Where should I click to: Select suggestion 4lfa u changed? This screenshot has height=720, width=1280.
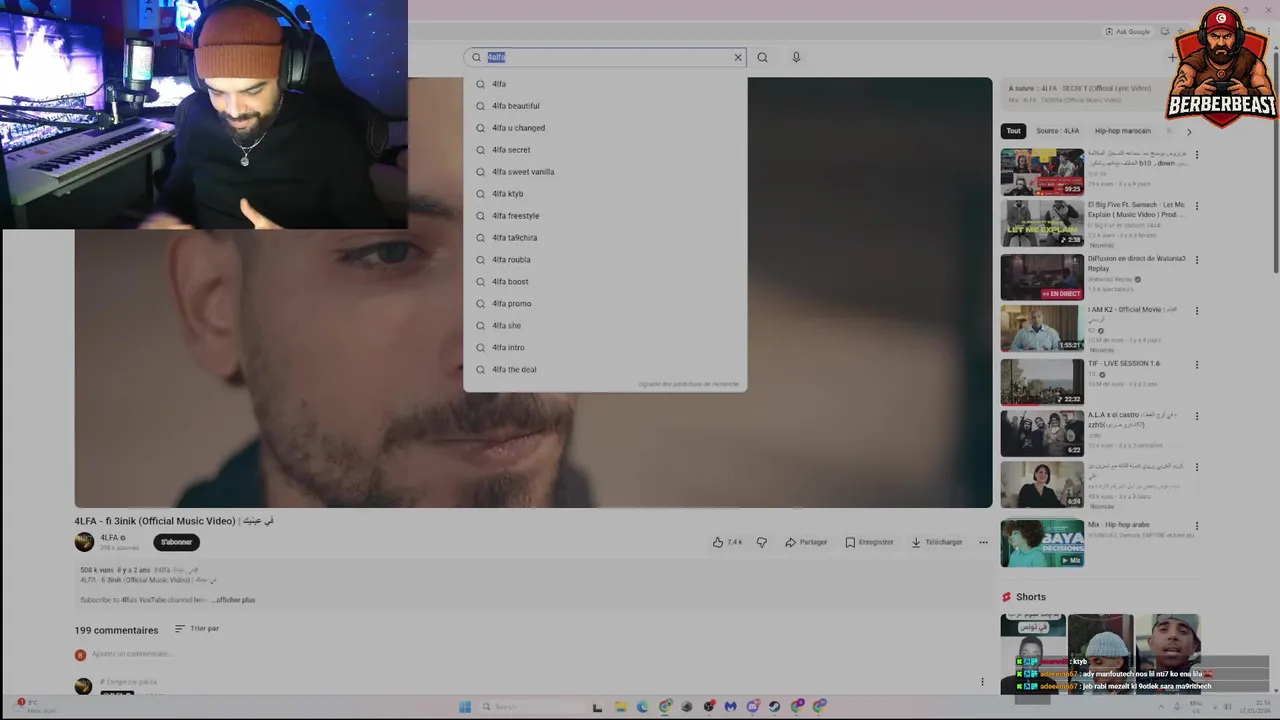(605, 128)
